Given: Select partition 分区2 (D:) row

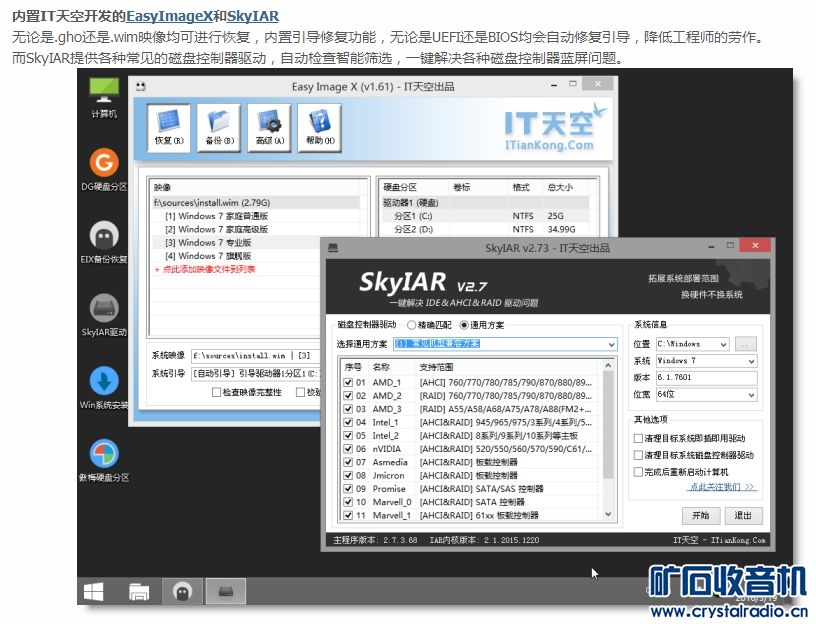Looking at the screenshot, I should pyautogui.click(x=485, y=229).
